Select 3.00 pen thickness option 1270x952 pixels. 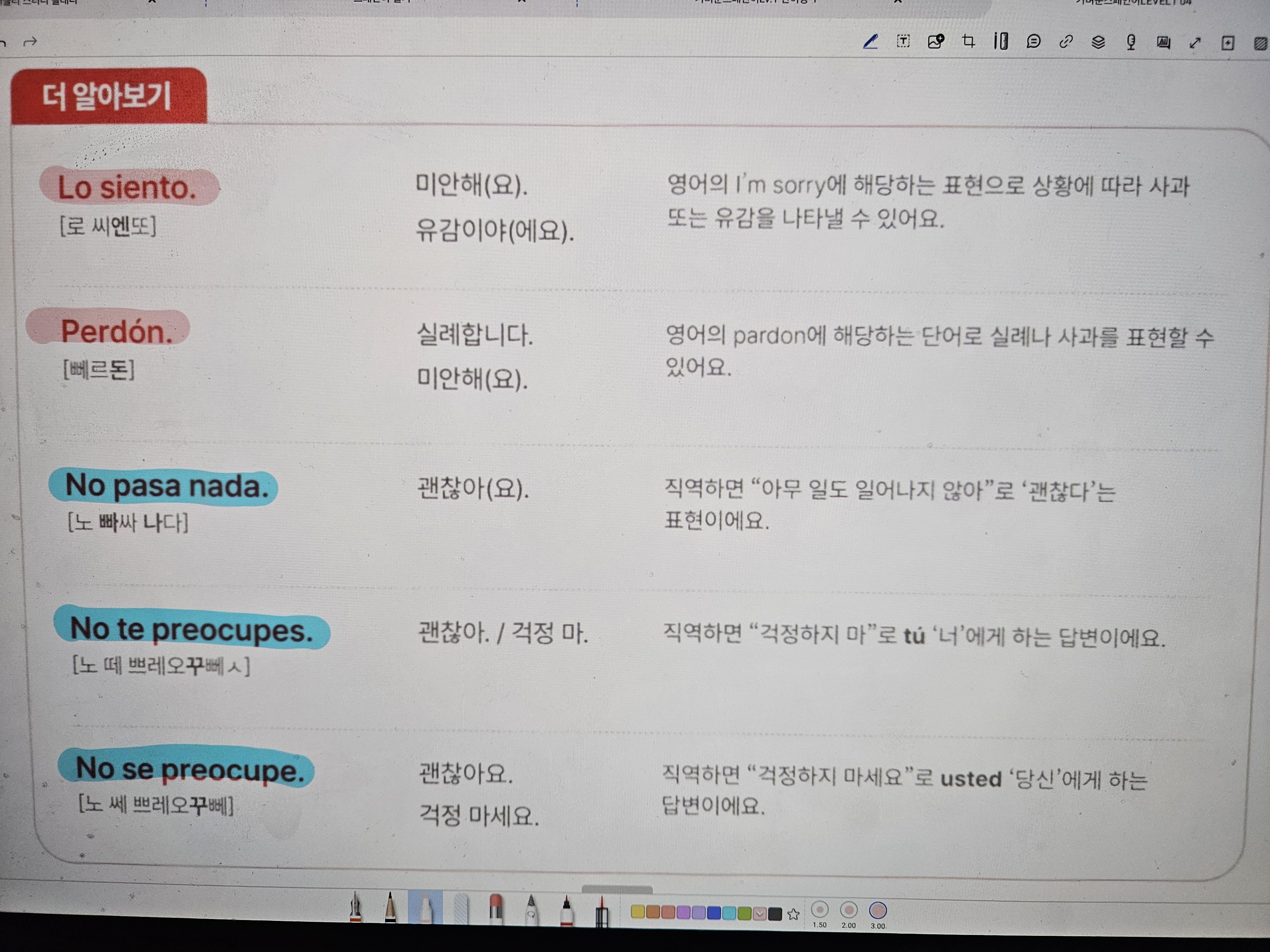point(878,911)
